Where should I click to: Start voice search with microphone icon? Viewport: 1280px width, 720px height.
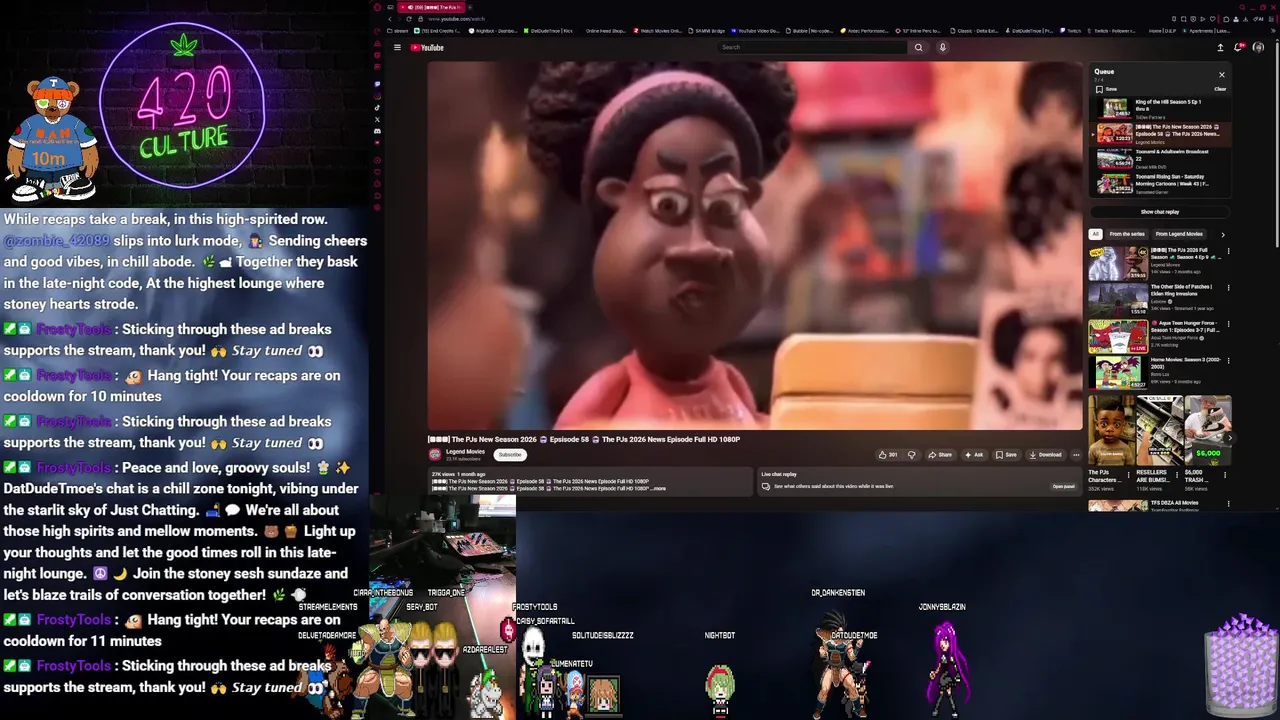click(x=942, y=47)
